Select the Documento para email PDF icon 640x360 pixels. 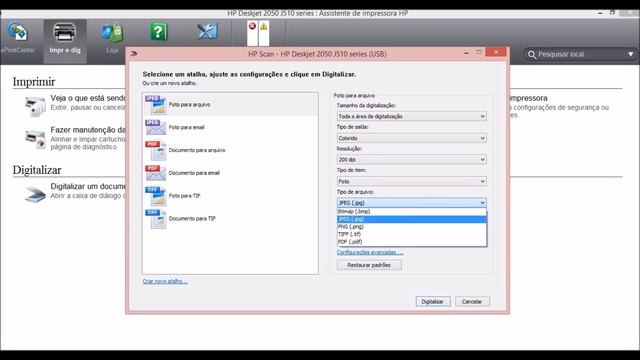click(155, 173)
